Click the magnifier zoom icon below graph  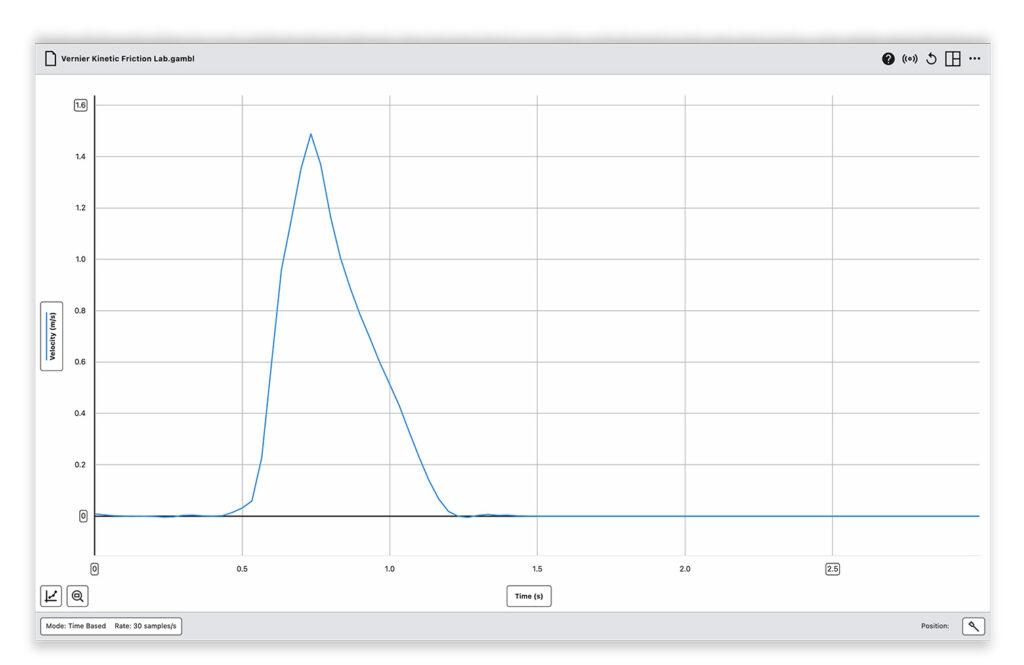77,596
